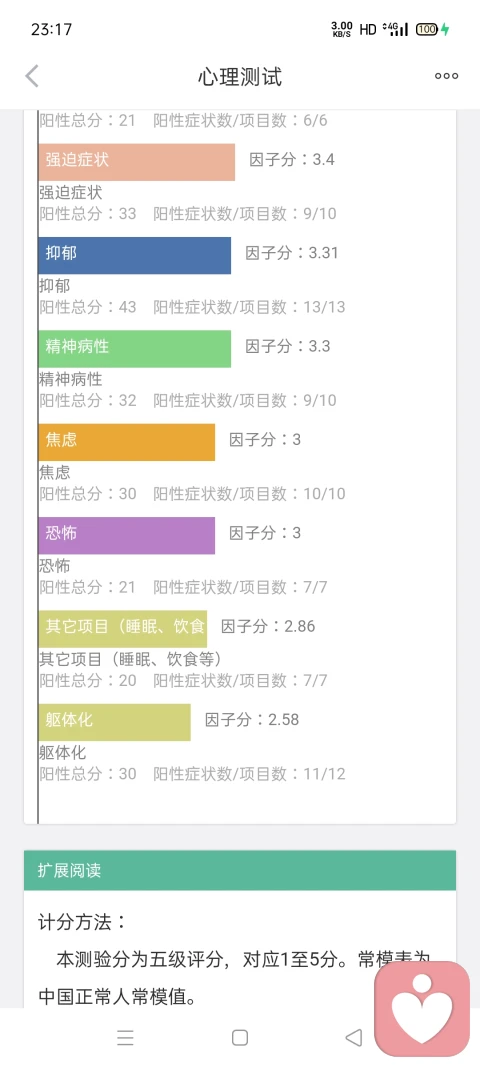Tap the Android home square button
Screen dimensions: 480x1067
point(240,1037)
